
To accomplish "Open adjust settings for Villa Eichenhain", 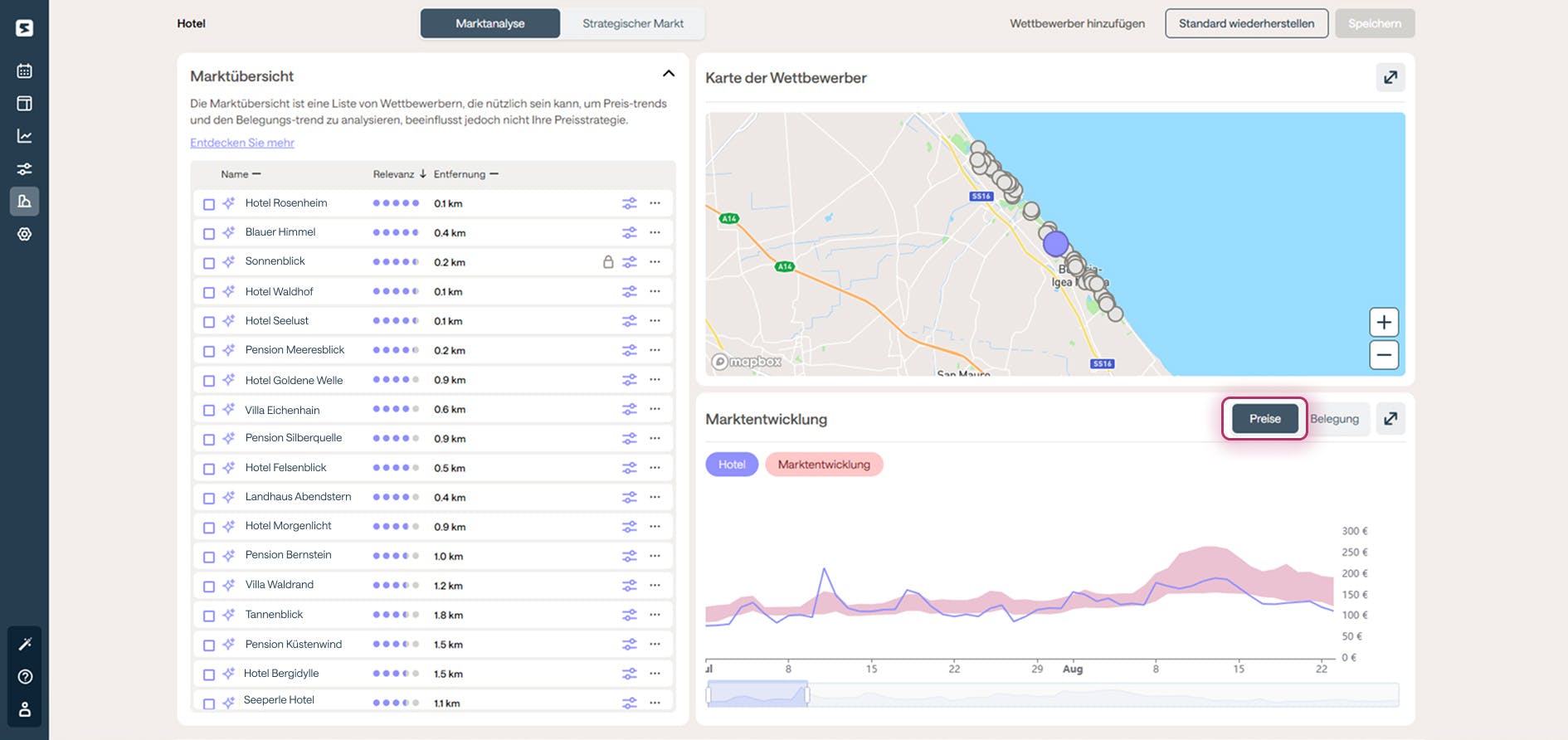I will [630, 409].
